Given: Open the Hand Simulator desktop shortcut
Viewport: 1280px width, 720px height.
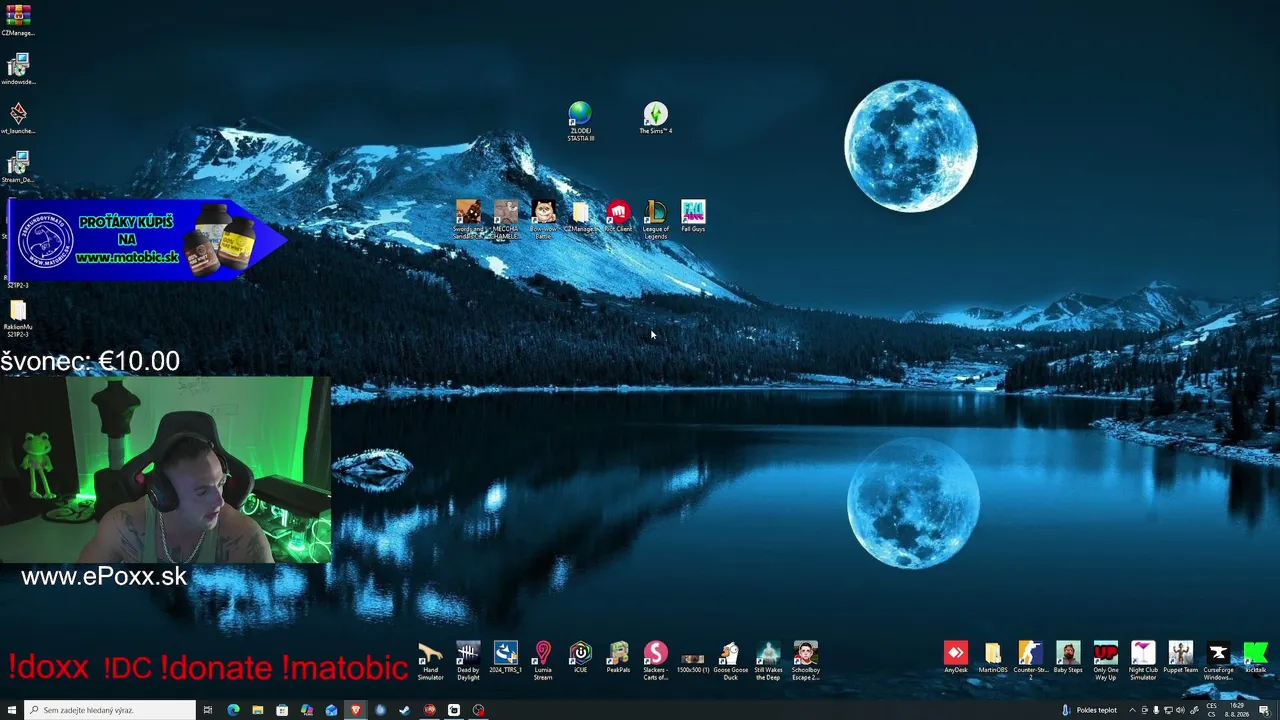Looking at the screenshot, I should (x=431, y=661).
